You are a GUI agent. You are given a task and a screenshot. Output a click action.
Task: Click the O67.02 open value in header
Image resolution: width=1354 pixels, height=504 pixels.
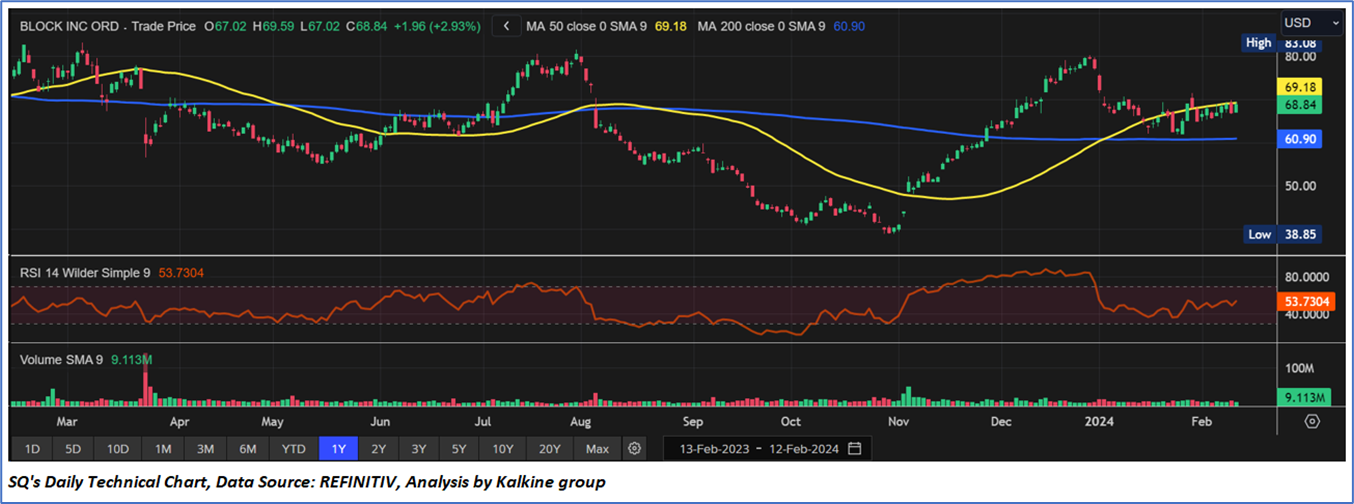click(x=225, y=27)
